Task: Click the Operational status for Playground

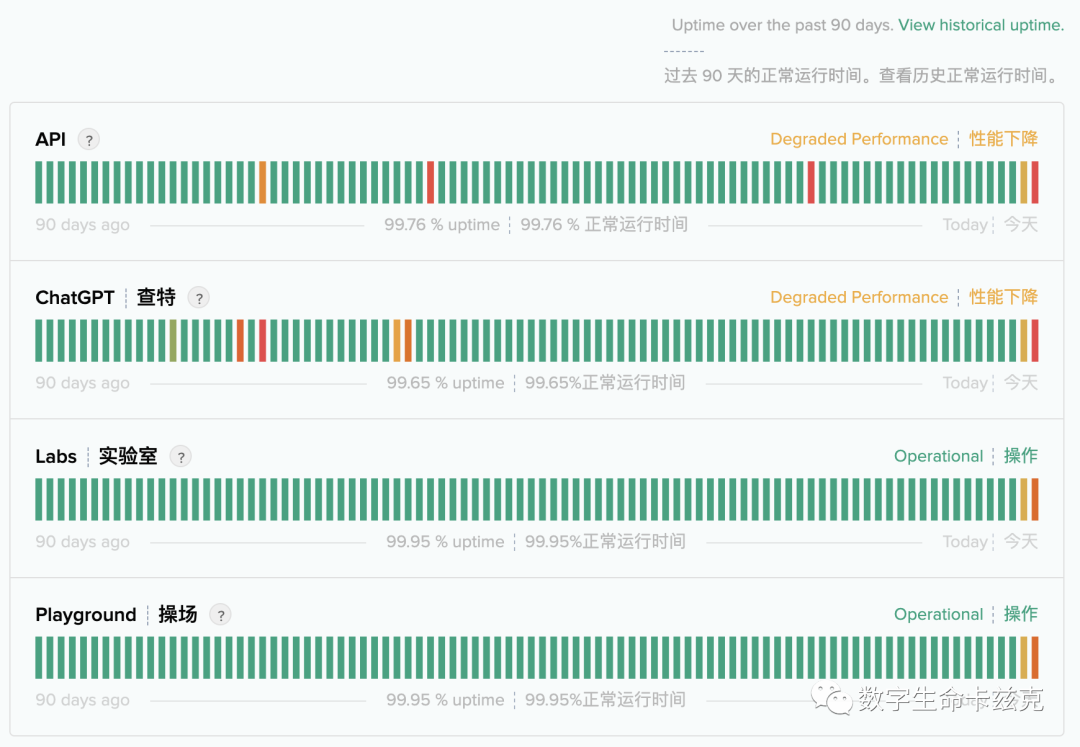Action: point(938,614)
